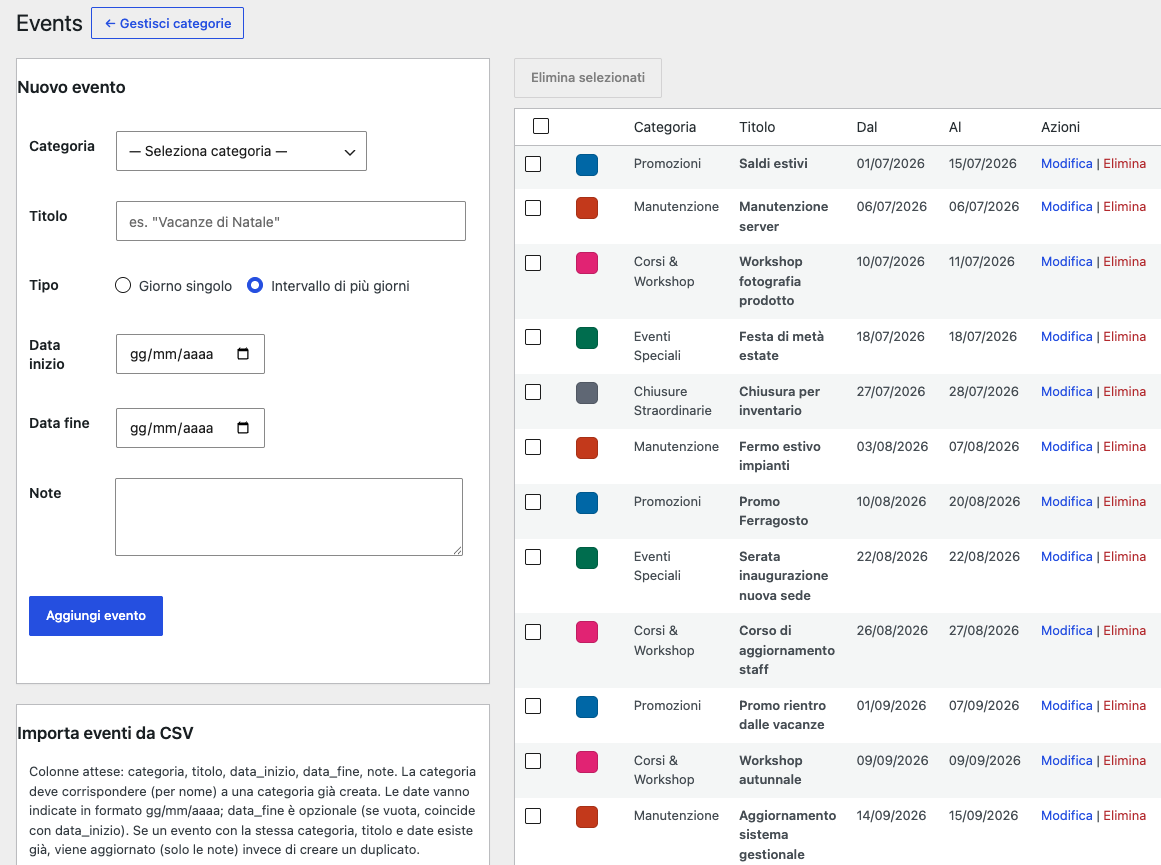Viewport: 1161px width, 865px height.
Task: Click Modifica for Workshop autunnale
Action: point(1066,761)
